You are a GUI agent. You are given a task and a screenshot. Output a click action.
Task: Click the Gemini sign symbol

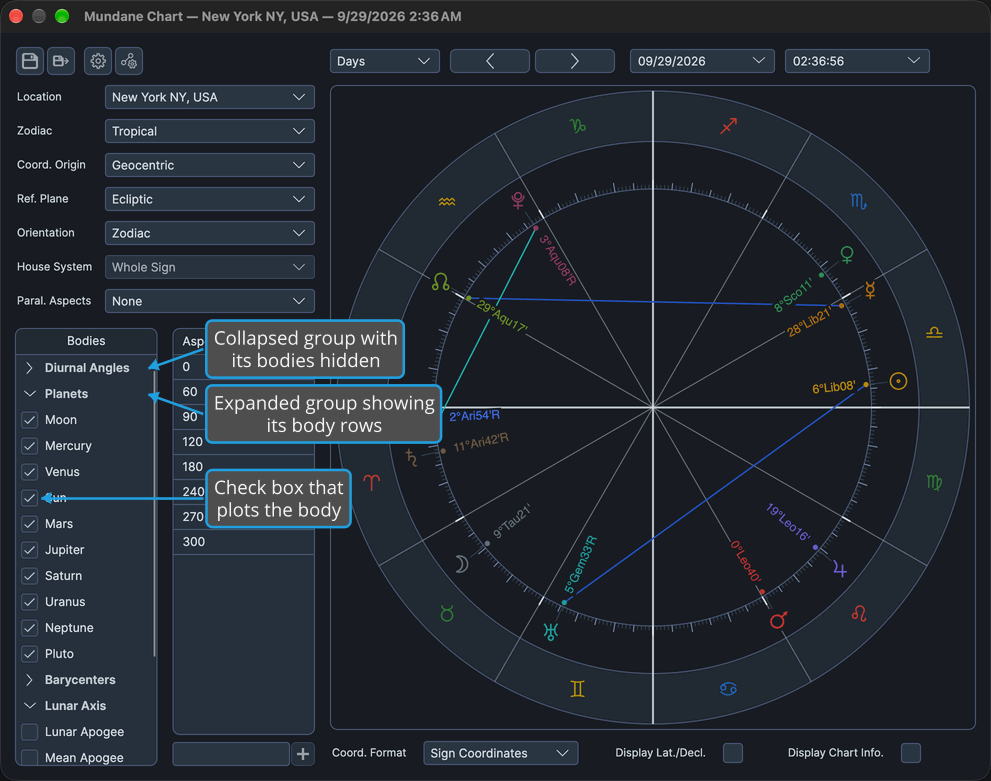click(x=577, y=689)
